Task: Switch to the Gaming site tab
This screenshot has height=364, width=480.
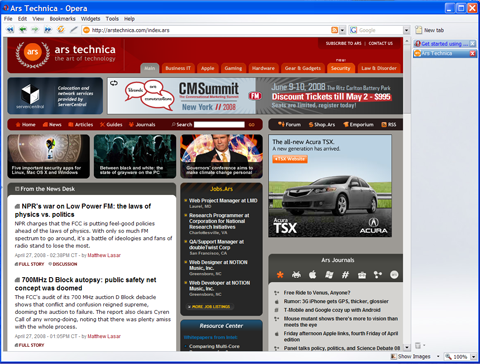Action: (x=233, y=68)
